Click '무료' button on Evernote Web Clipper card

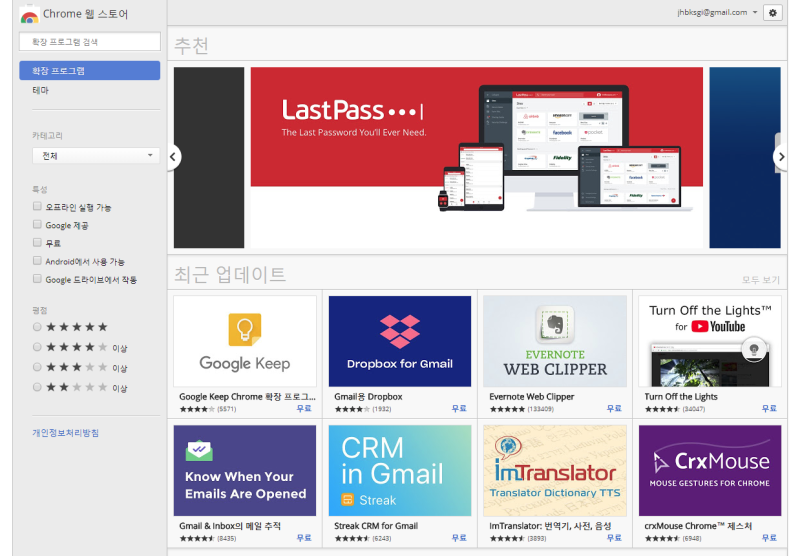click(614, 409)
